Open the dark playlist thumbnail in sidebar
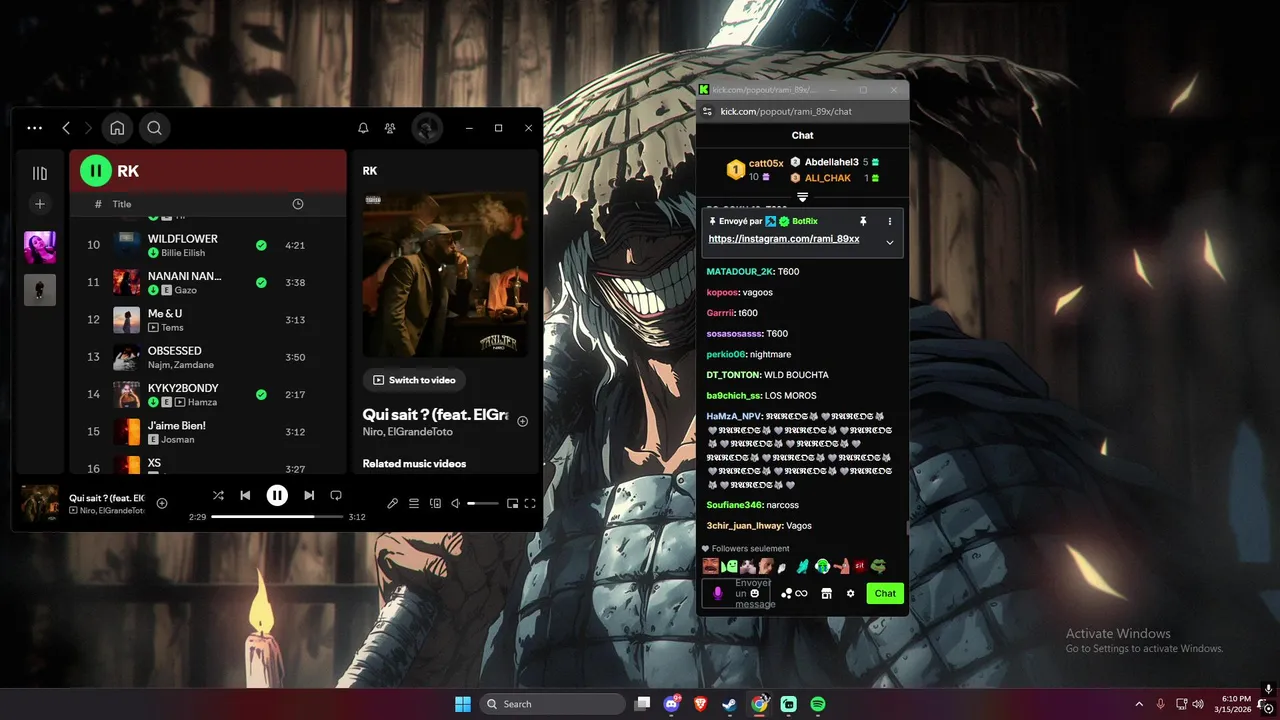Viewport: 1280px width, 720px height. click(40, 290)
